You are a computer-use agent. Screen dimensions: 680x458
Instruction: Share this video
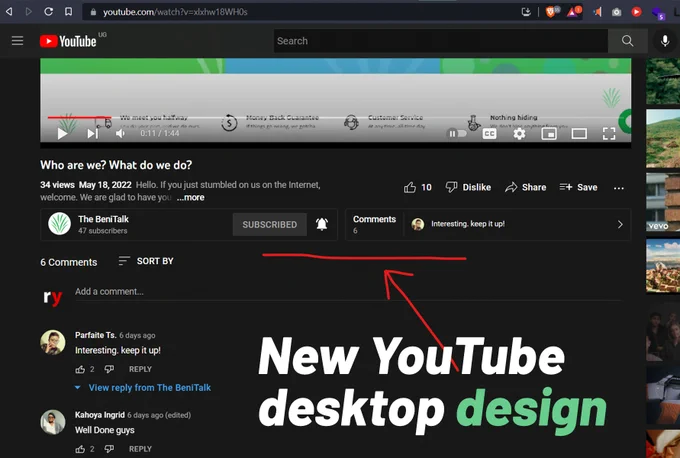click(525, 187)
